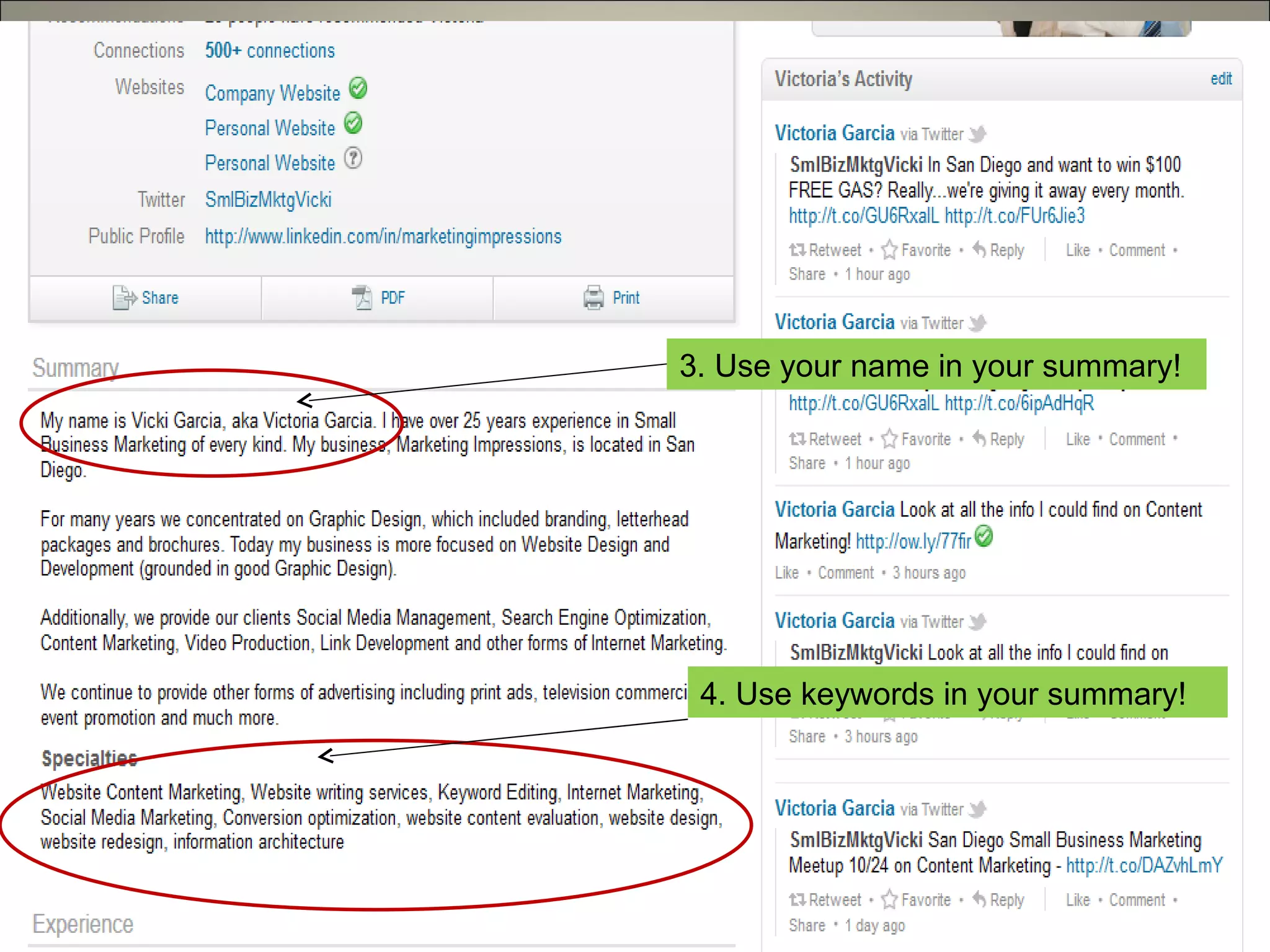Click Like on FREE GAS post
This screenshot has width=1270, height=952.
tap(1078, 250)
